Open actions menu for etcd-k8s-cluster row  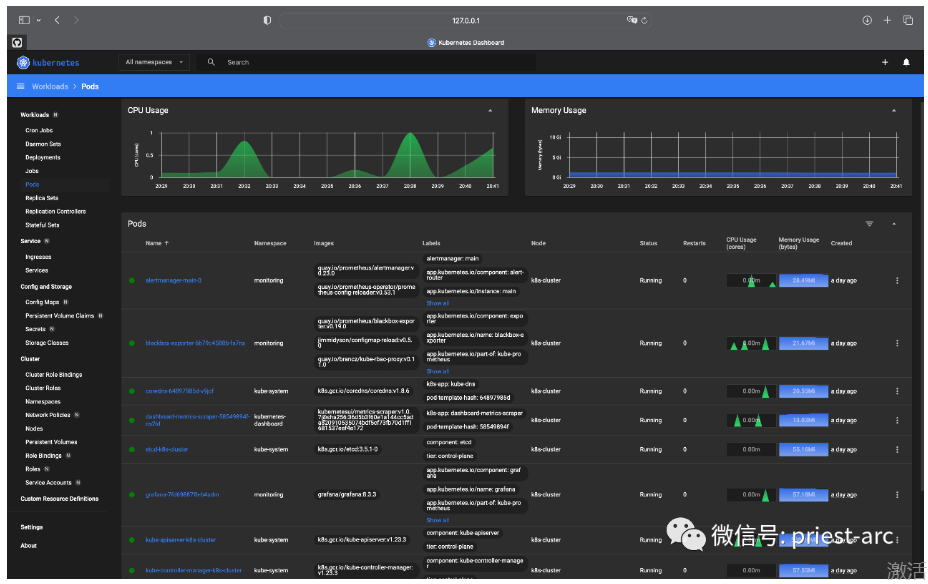(x=897, y=450)
